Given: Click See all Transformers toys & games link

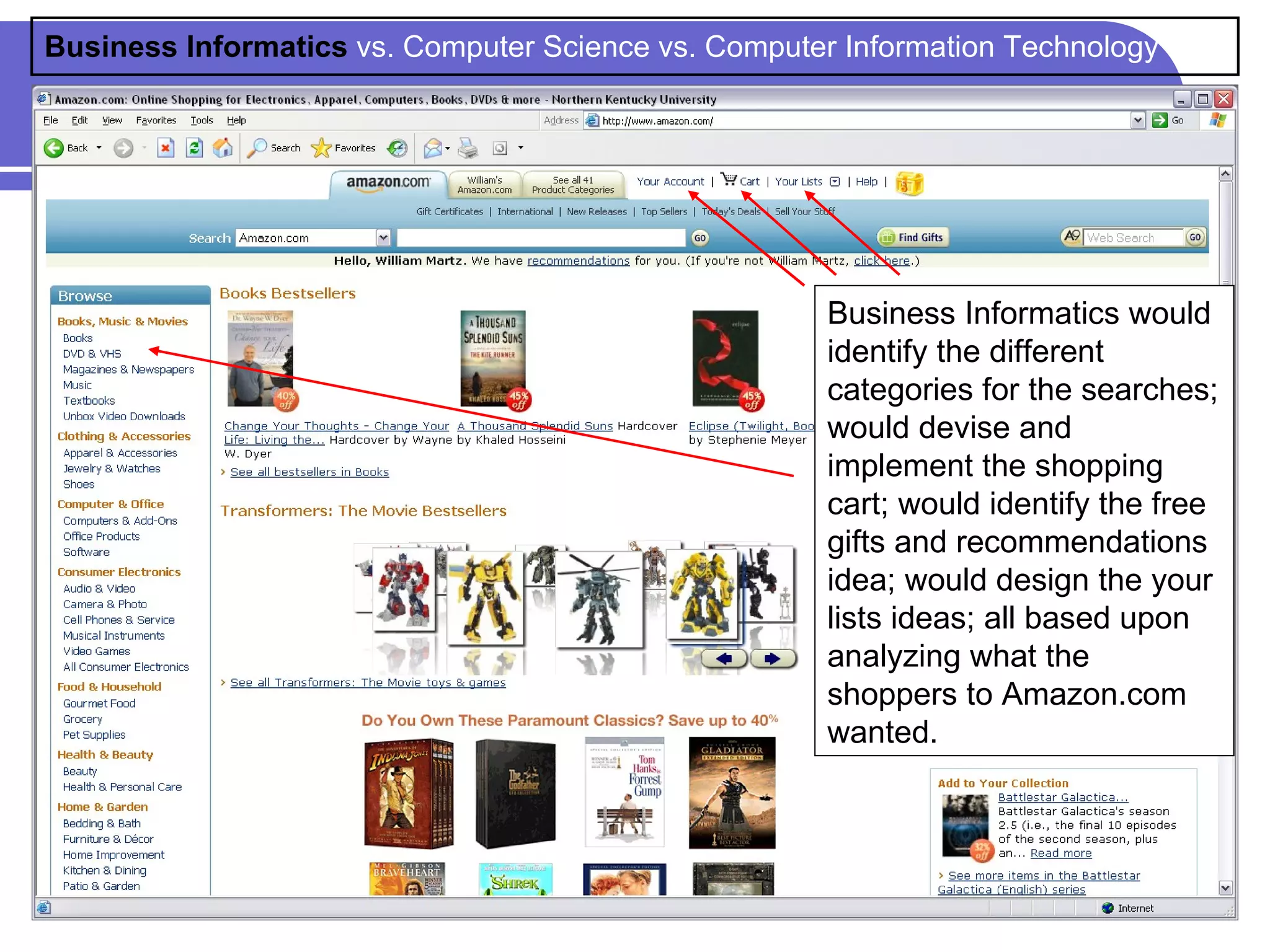Looking at the screenshot, I should click(368, 683).
